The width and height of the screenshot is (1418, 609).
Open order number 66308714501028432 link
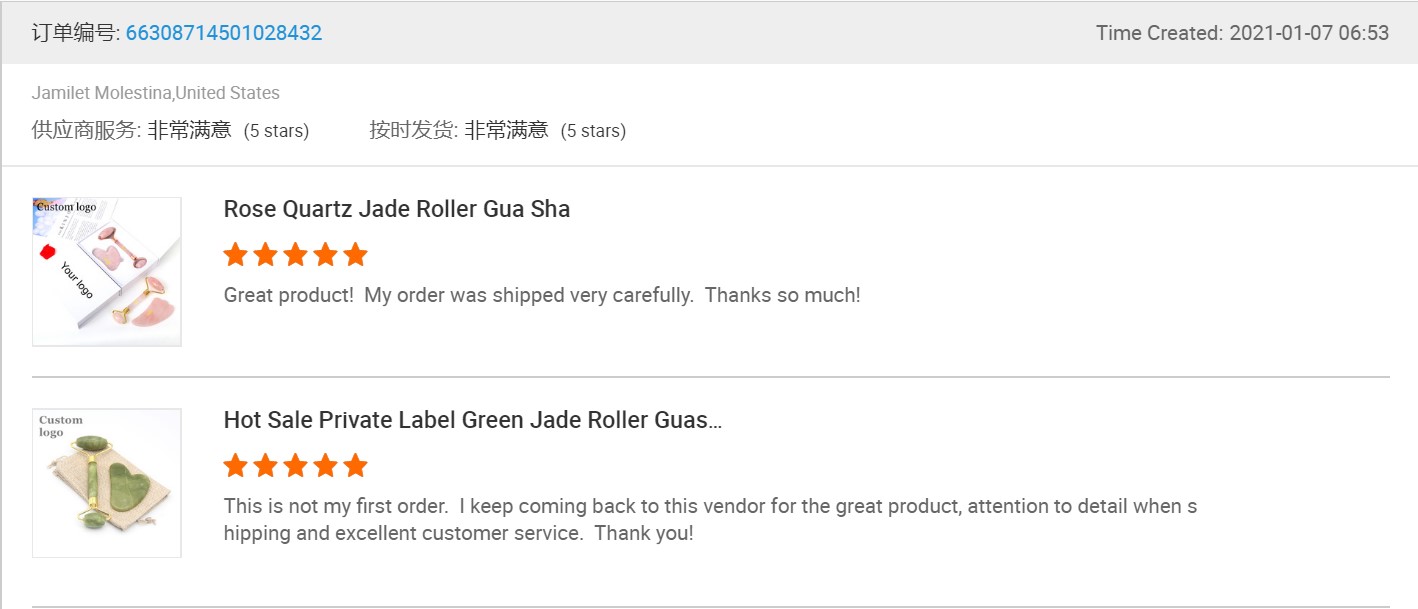(223, 33)
